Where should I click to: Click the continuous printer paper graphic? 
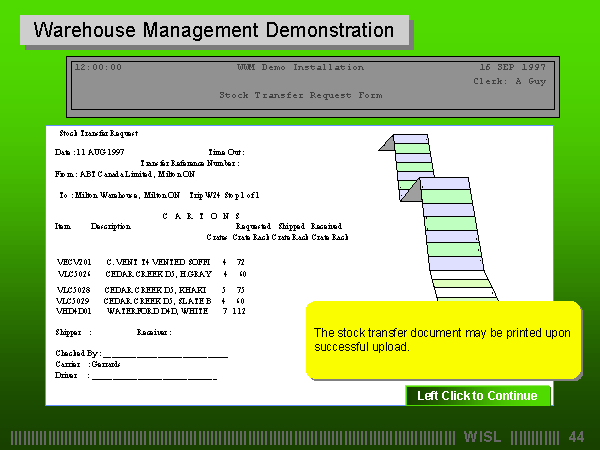click(x=440, y=220)
